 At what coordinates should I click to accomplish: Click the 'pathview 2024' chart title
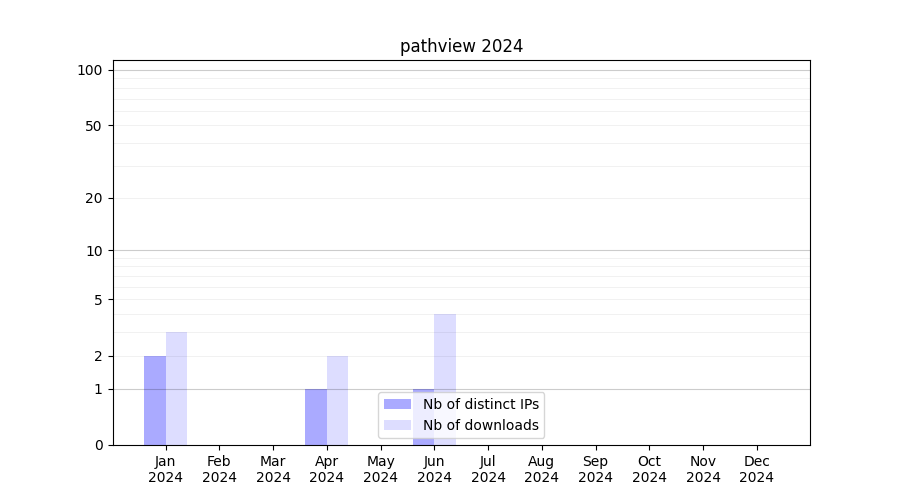click(461, 46)
